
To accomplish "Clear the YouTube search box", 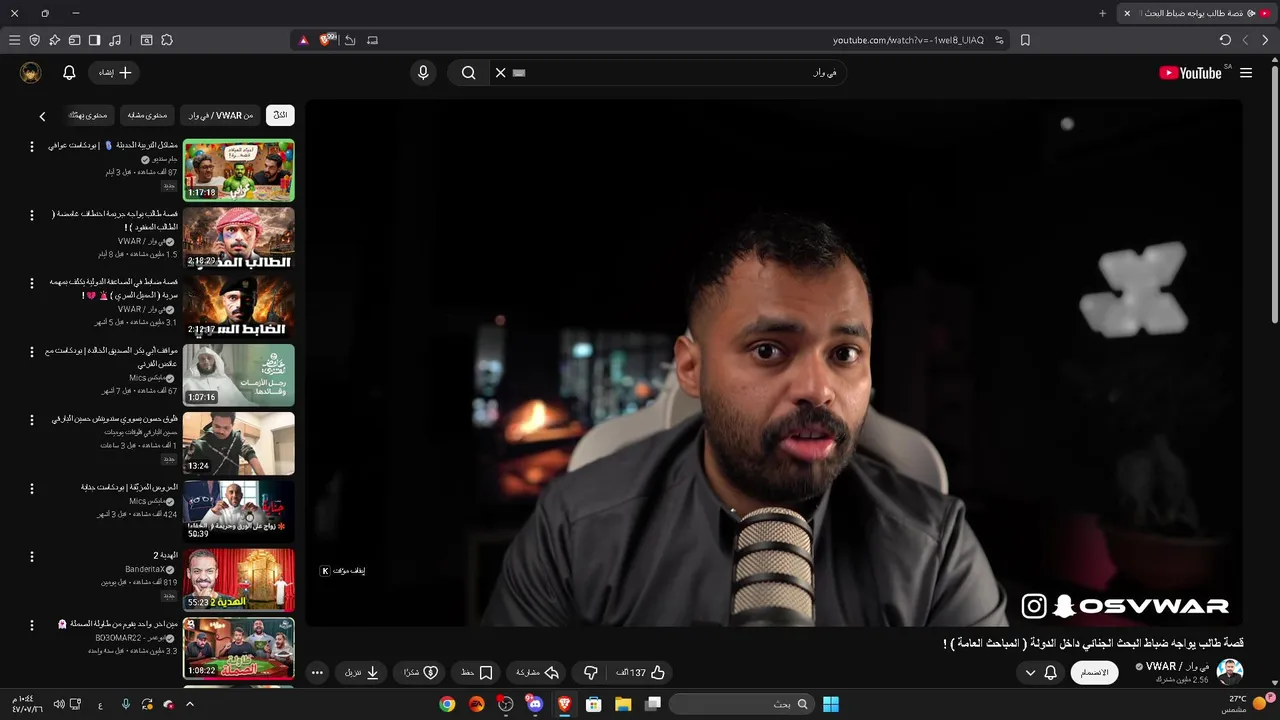I will coord(500,73).
